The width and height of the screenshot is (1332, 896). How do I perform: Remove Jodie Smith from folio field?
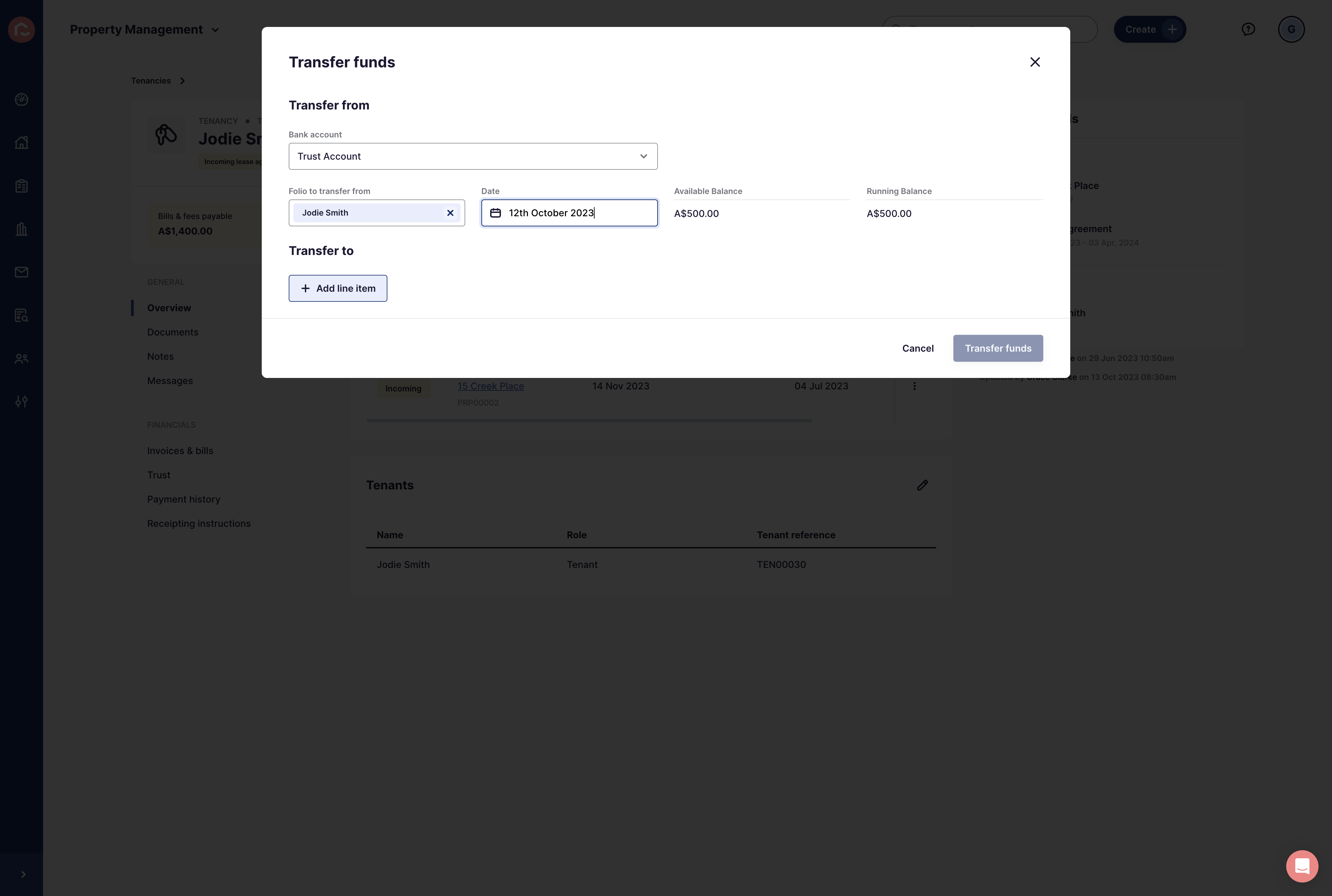click(x=450, y=213)
